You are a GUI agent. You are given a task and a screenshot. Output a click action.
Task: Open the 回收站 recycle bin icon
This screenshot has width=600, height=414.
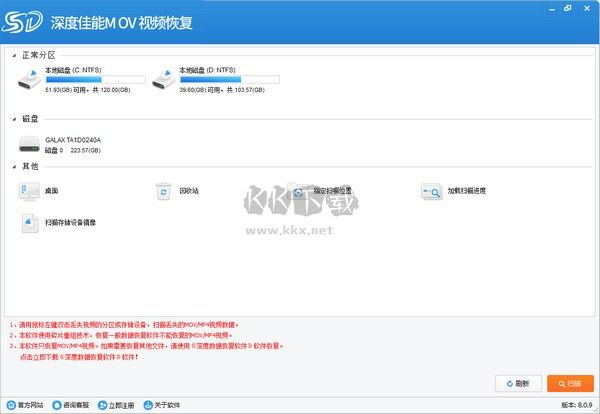pyautogui.click(x=164, y=191)
